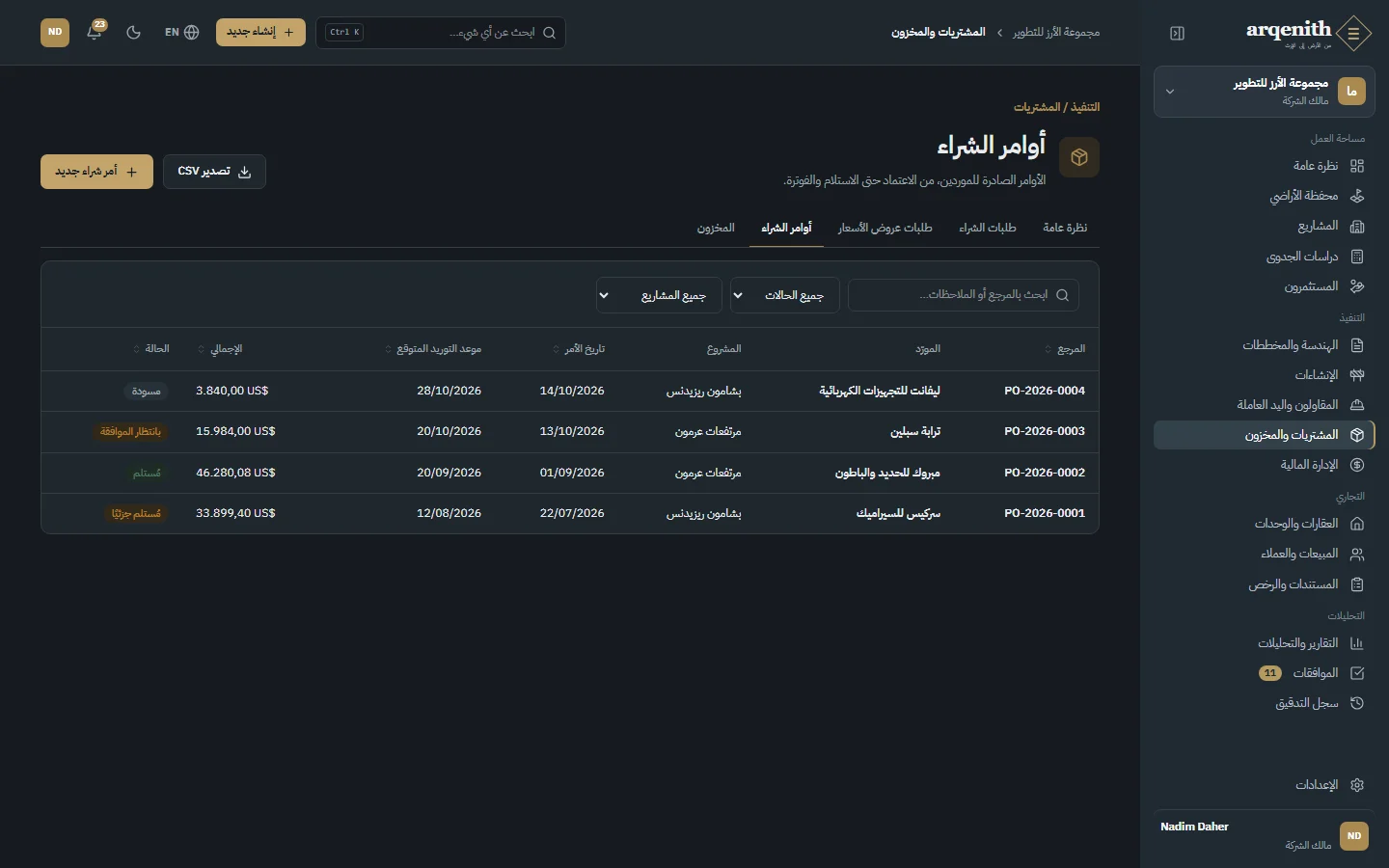Collapse the sidebar panel icon

1177,33
